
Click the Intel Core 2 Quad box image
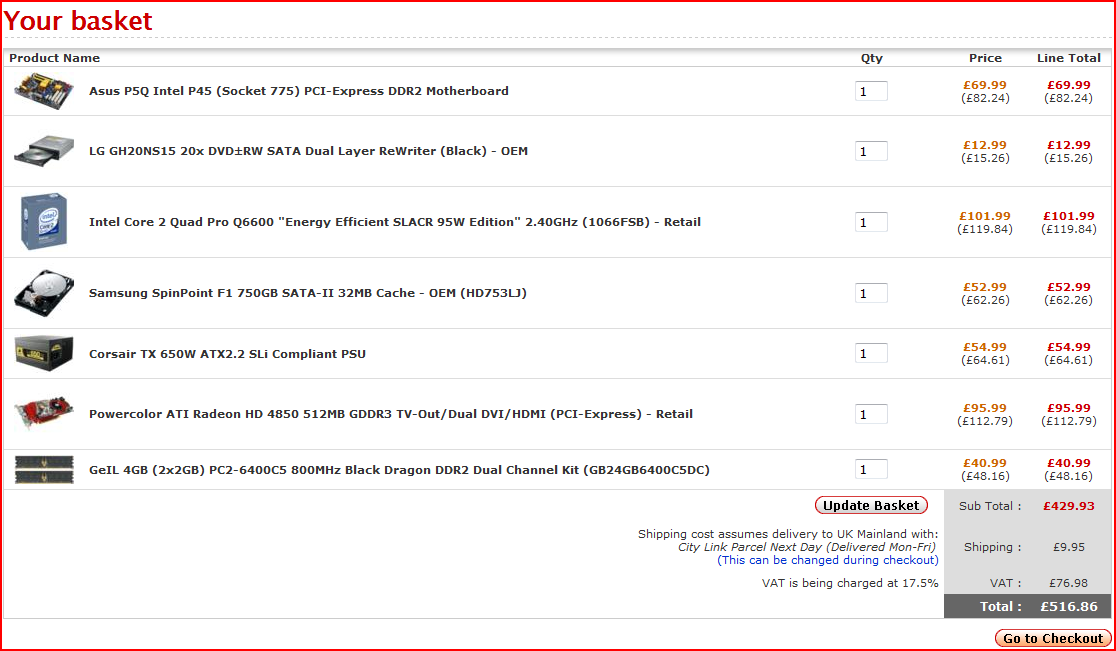[44, 222]
